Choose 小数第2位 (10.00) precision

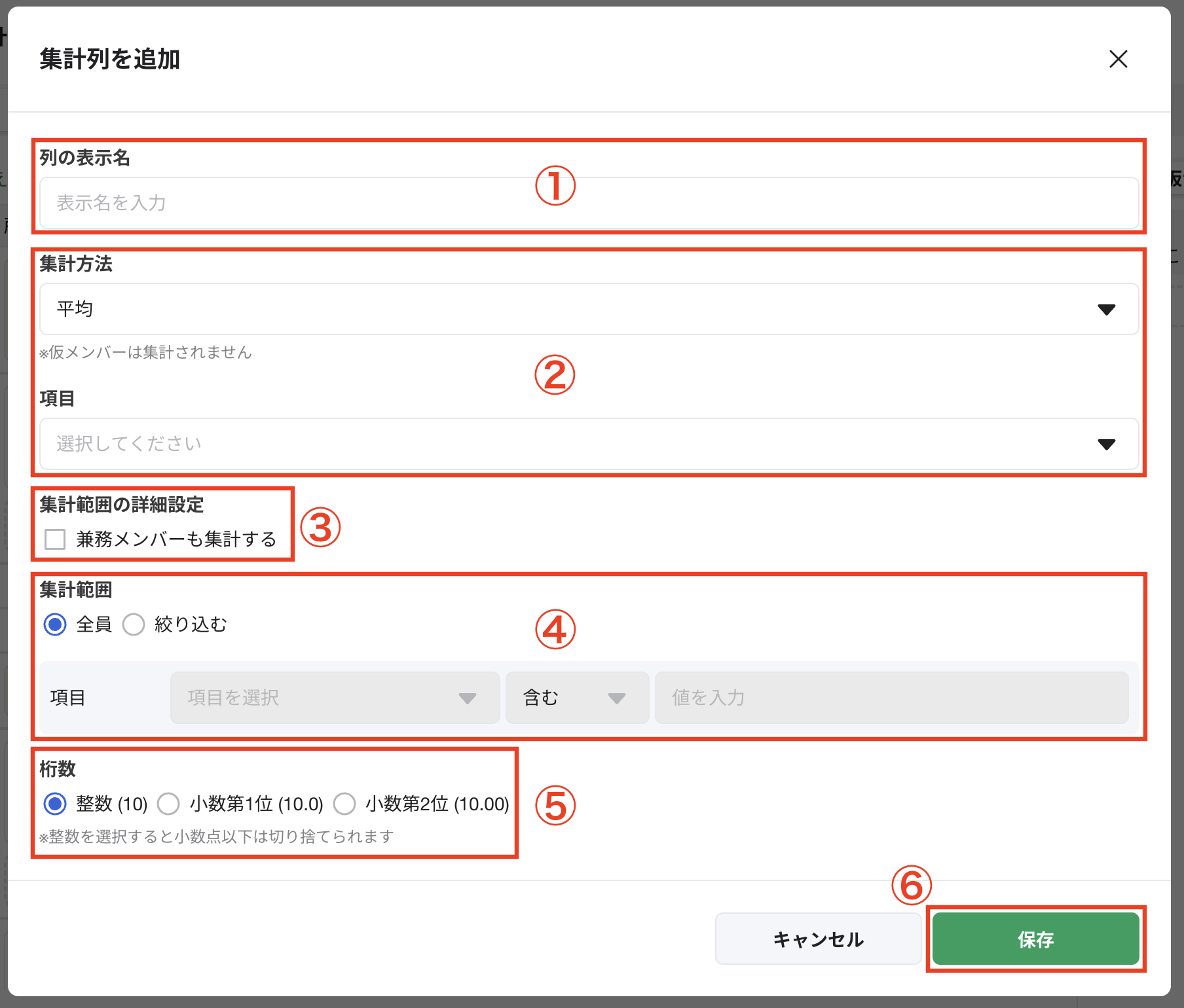click(344, 804)
